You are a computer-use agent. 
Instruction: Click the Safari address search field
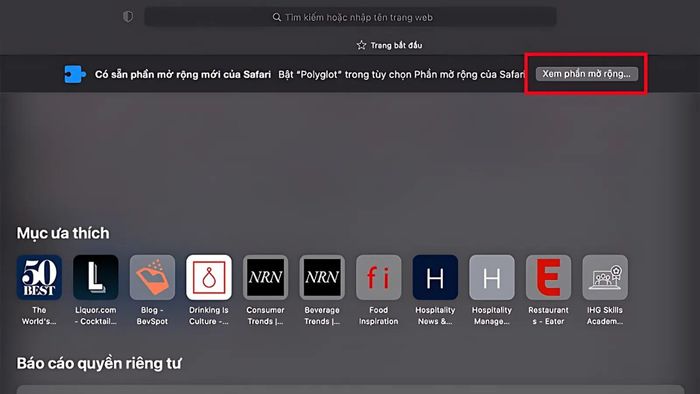tap(350, 17)
